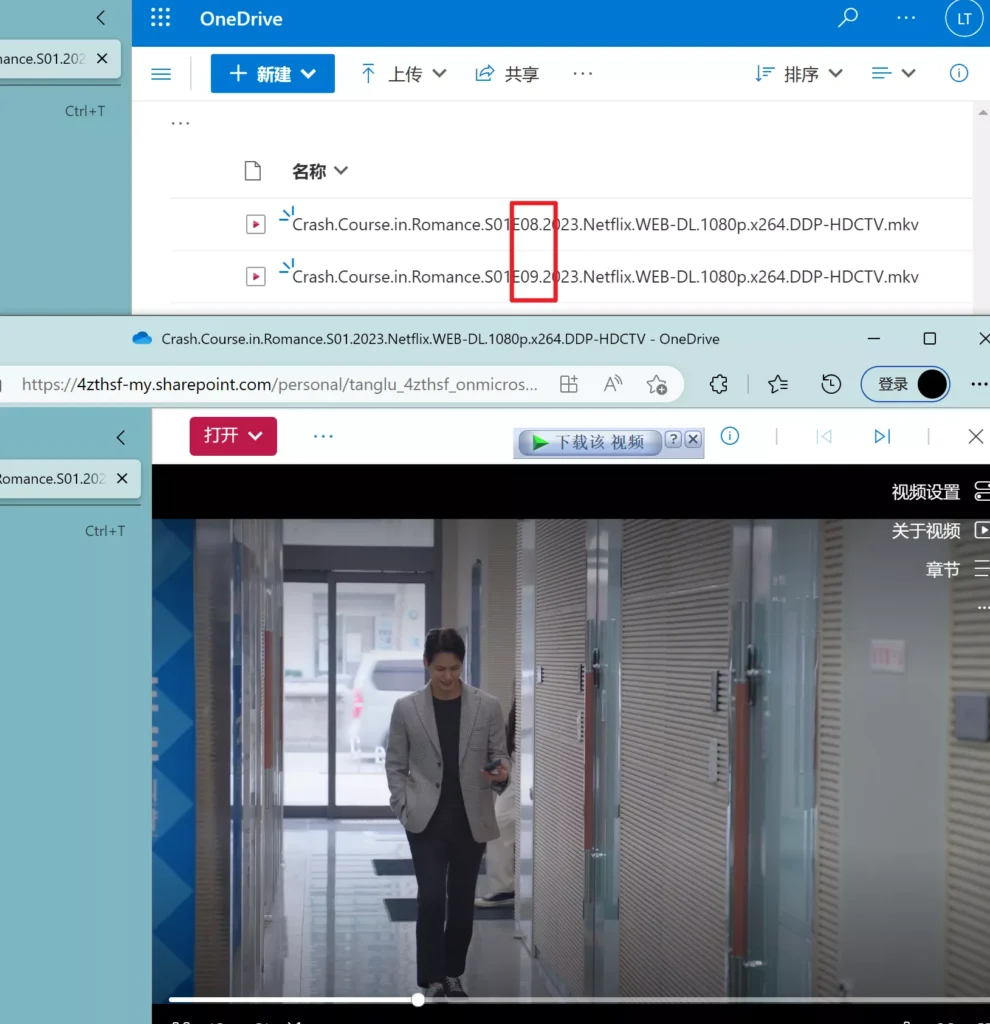Viewport: 990px width, 1024px height.
Task: Click the read aloud icon in address bar
Action: point(613,384)
